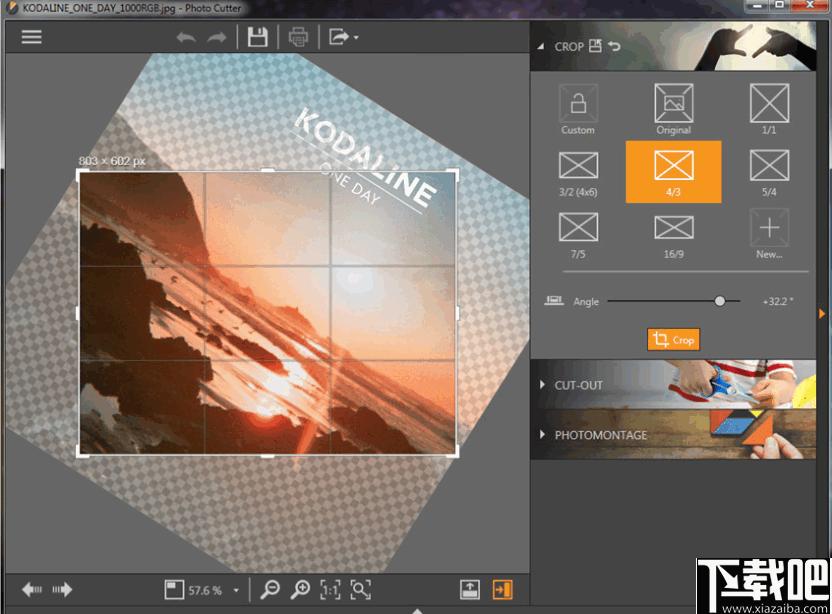Select 1/1 crop ratio
The width and height of the screenshot is (832, 614).
pos(769,109)
